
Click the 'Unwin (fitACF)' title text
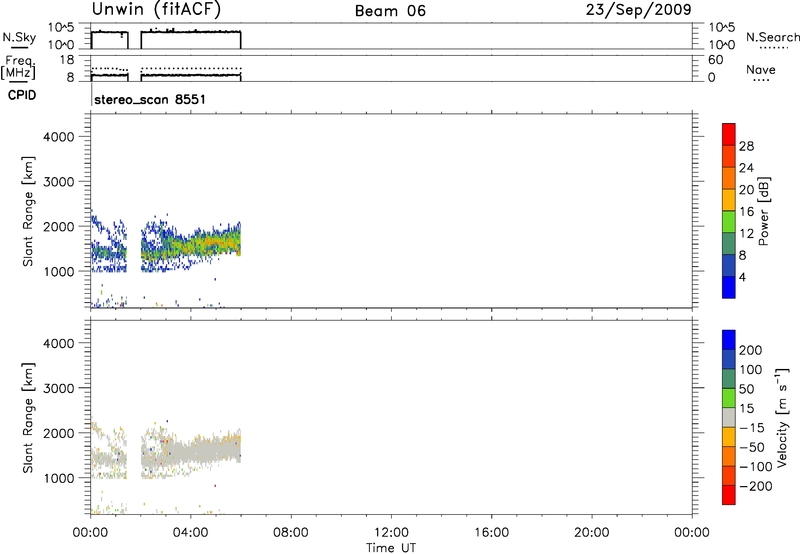tap(156, 10)
